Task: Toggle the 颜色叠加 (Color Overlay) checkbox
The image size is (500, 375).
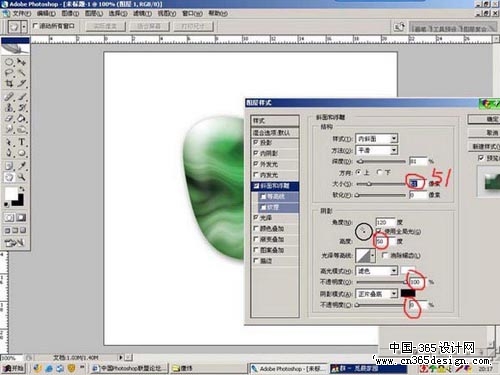Action: (256, 228)
